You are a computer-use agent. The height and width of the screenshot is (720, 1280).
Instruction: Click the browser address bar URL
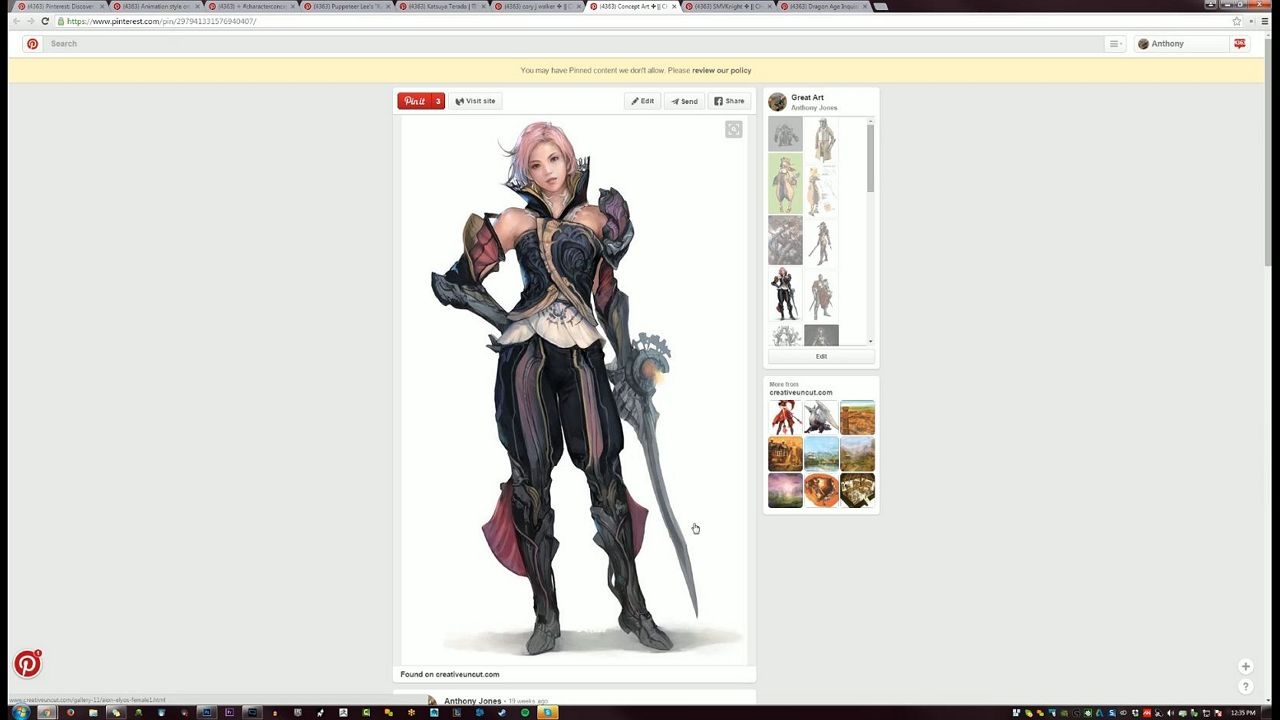162,21
